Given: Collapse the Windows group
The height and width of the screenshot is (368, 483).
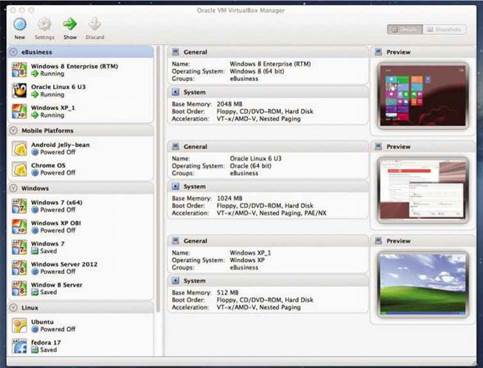Looking at the screenshot, I should point(13,188).
